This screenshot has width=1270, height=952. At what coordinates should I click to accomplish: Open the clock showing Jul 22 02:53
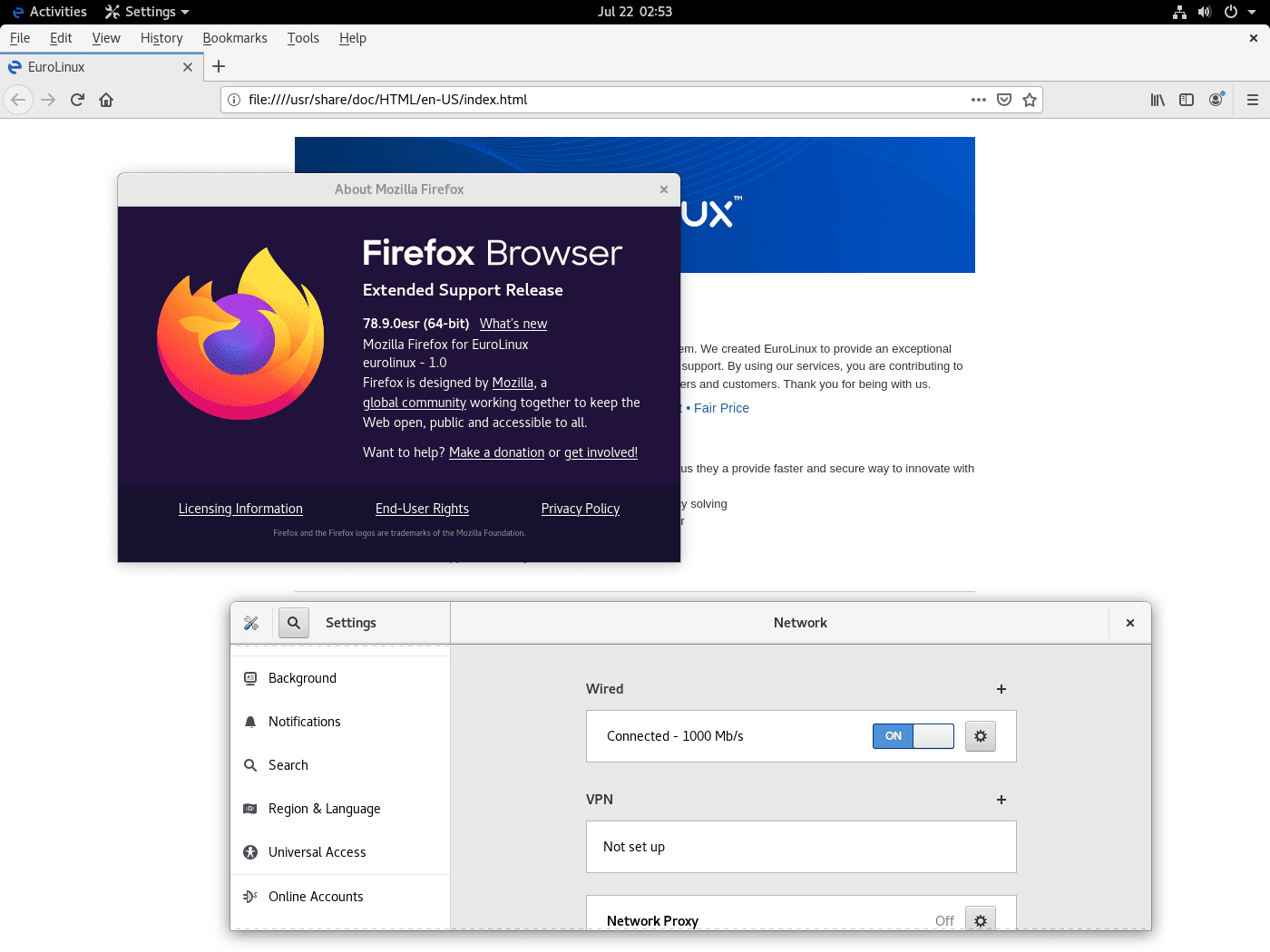[635, 12]
